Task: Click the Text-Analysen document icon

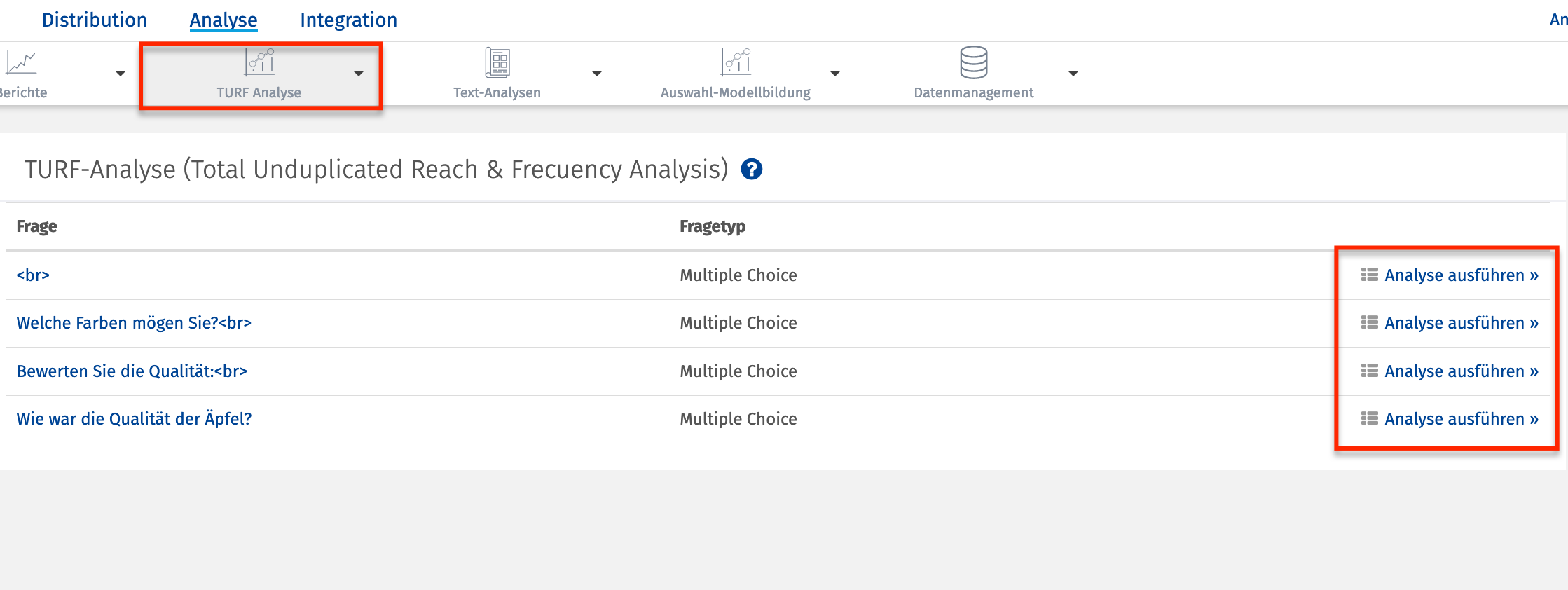Action: pos(497,62)
